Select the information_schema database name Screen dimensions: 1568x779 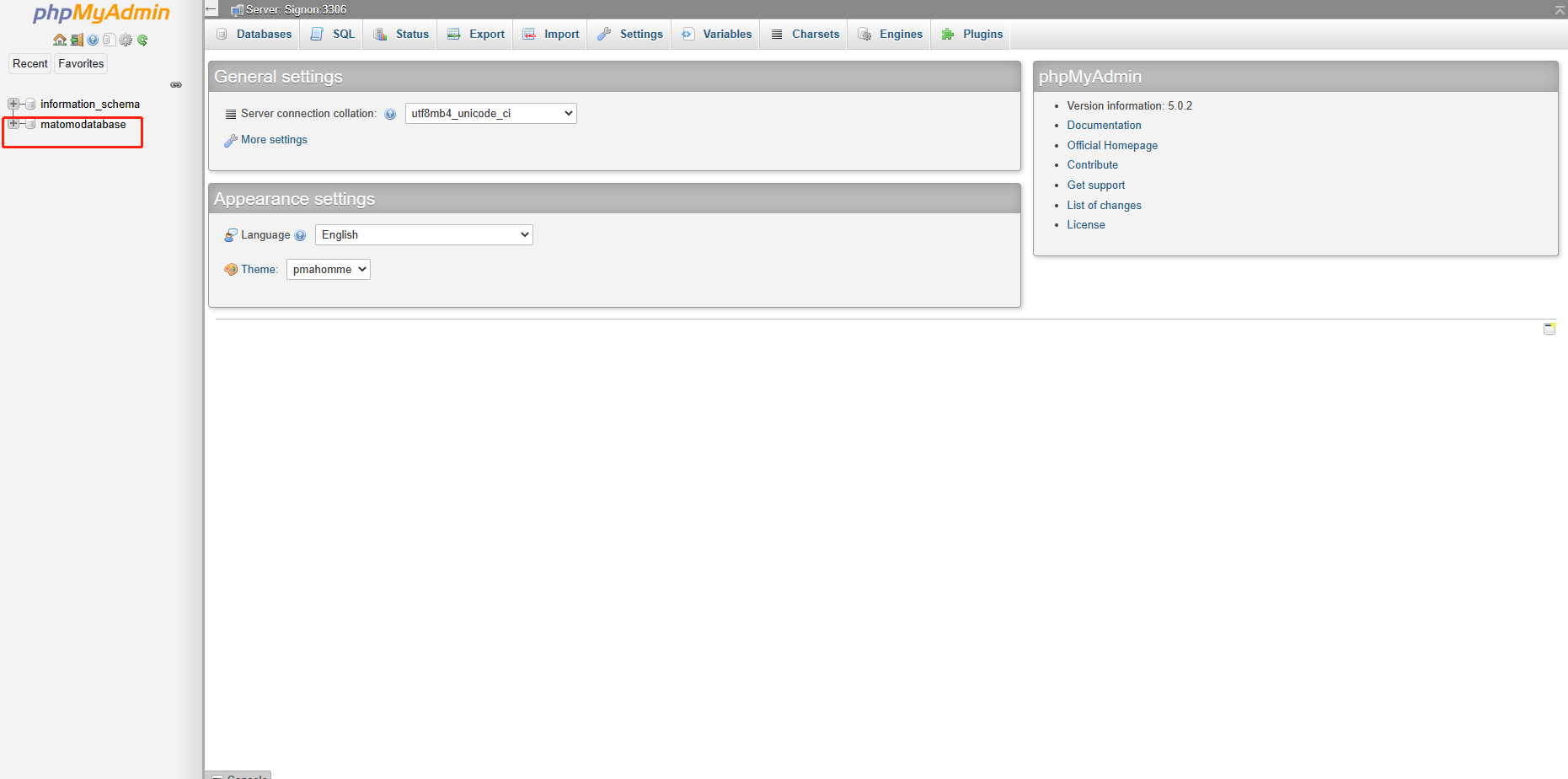(90, 105)
